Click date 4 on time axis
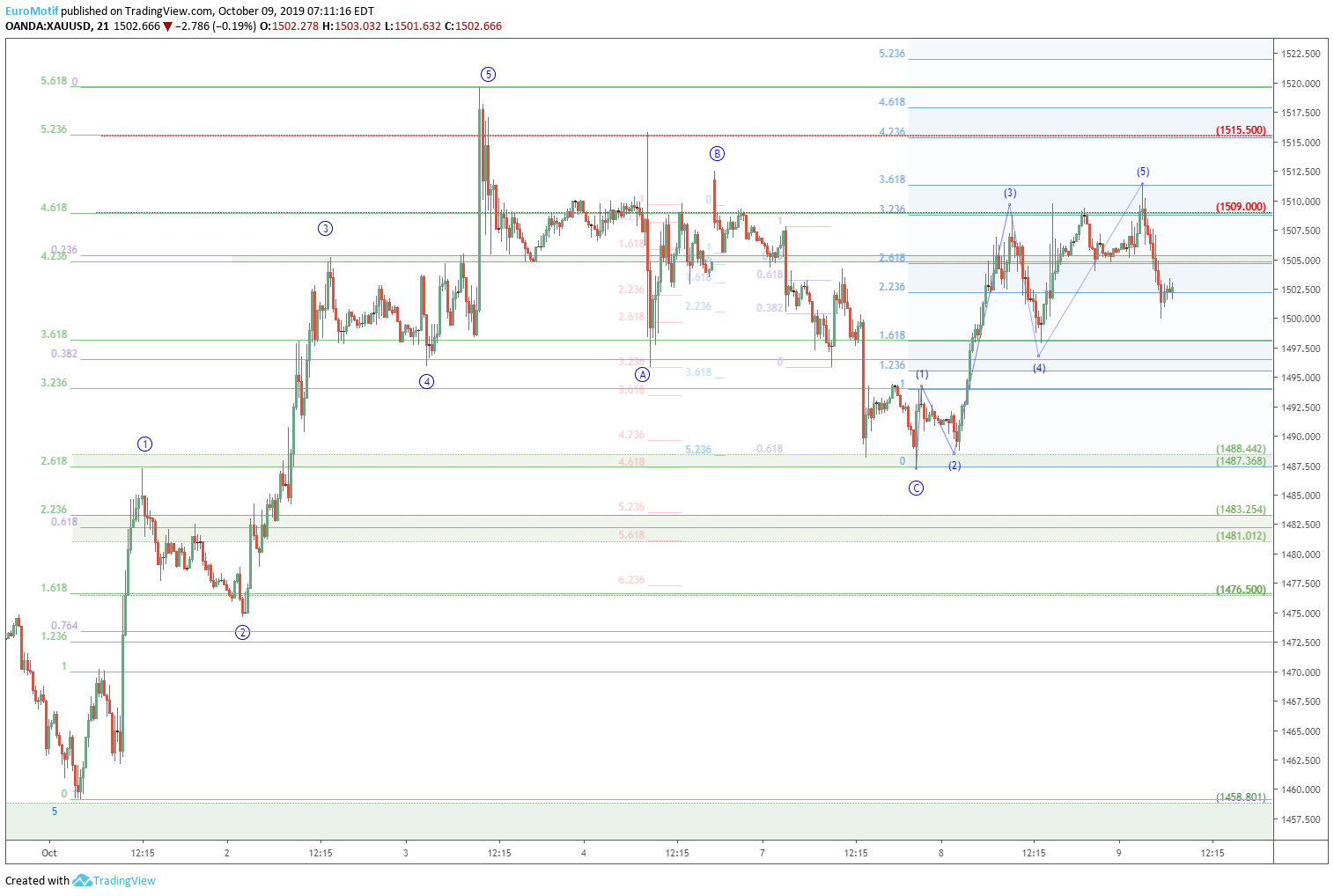This screenshot has height=896, width=1334. pos(584,853)
